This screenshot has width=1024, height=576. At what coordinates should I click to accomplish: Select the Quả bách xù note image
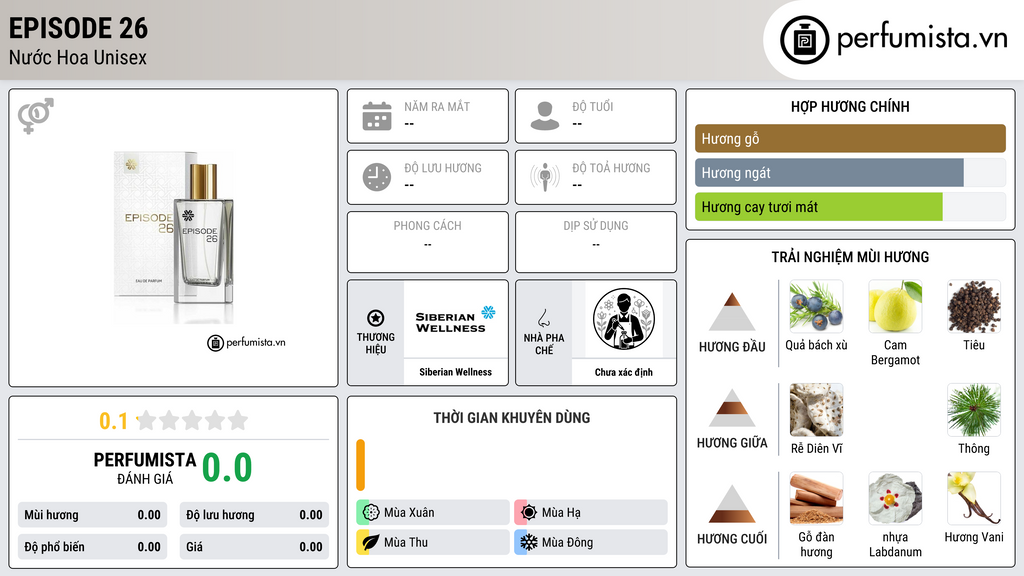pyautogui.click(x=816, y=306)
